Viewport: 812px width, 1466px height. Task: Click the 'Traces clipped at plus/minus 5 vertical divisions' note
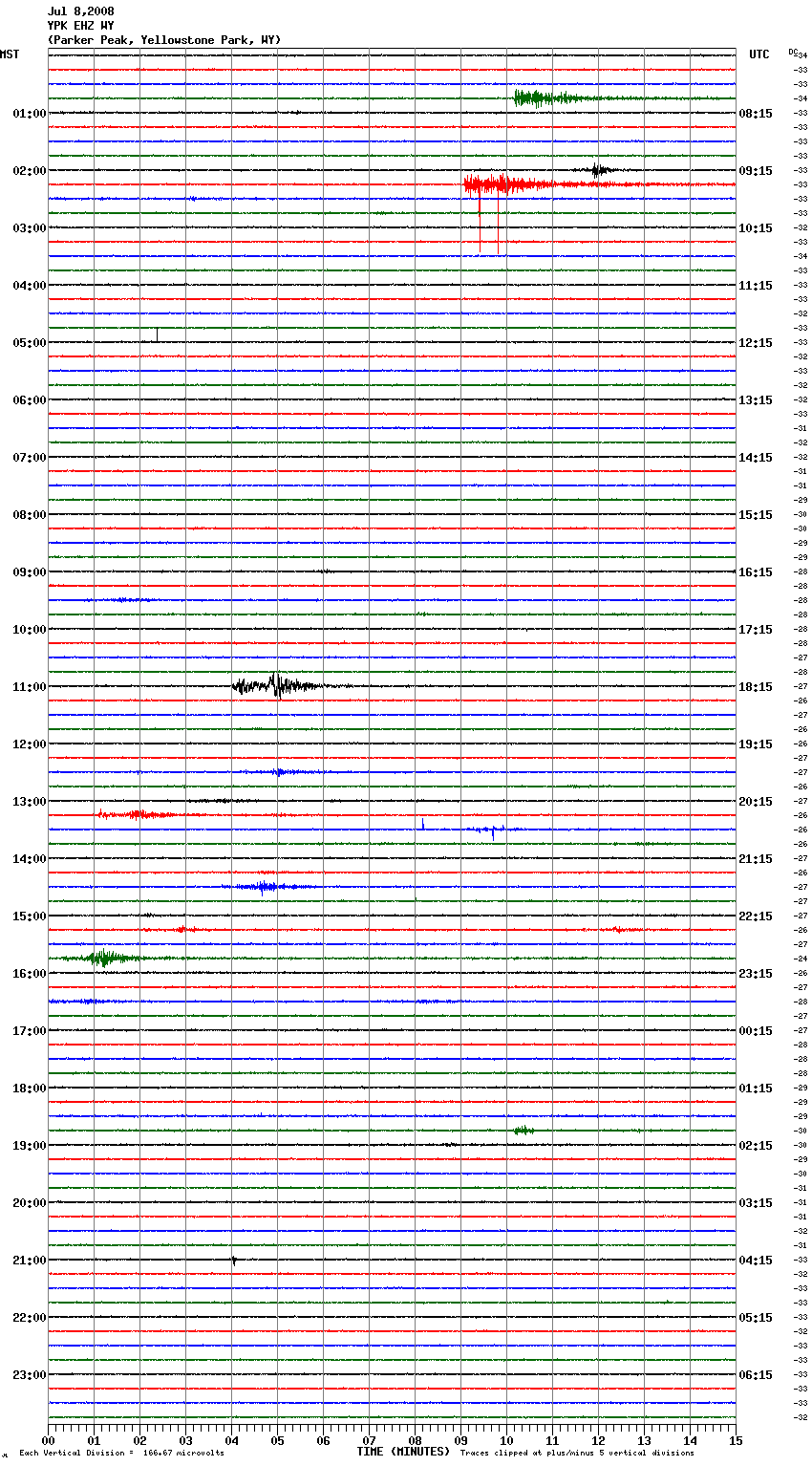coord(577,1454)
